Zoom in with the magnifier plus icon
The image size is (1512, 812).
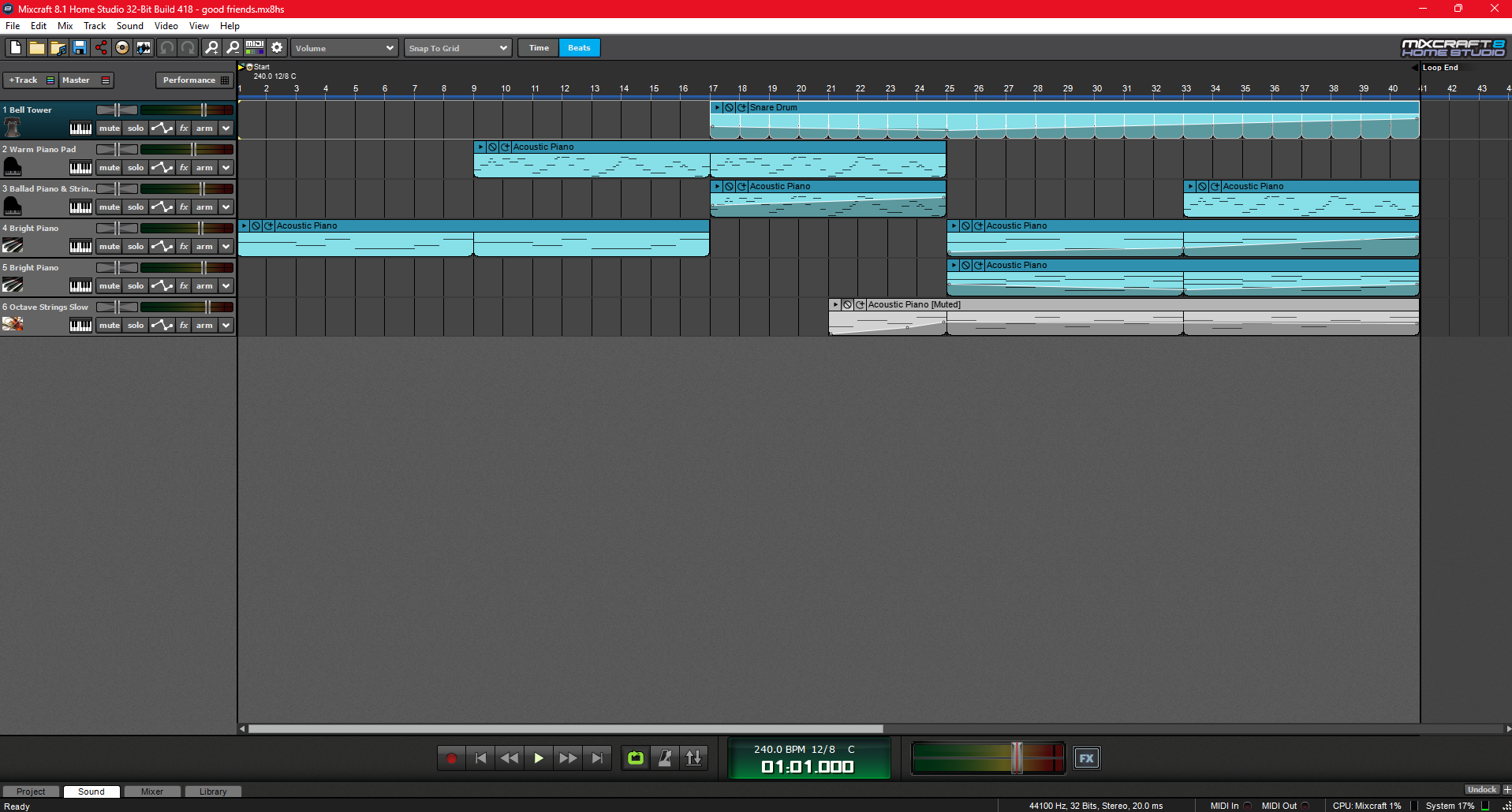[211, 48]
